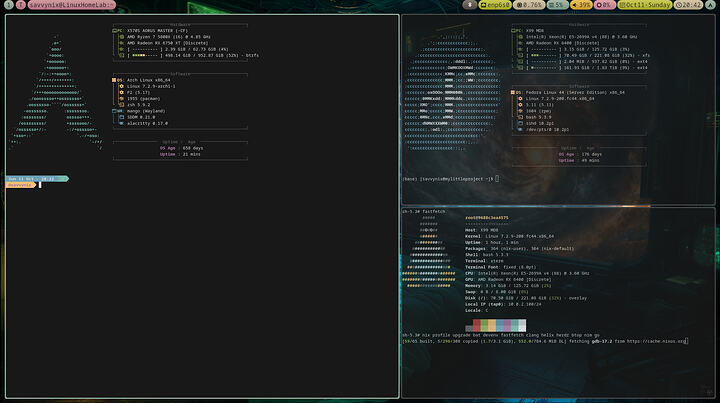This screenshot has height=403, width=720.
Task: Click shell icon beside bash 5.3.9
Action: tap(521, 117)
